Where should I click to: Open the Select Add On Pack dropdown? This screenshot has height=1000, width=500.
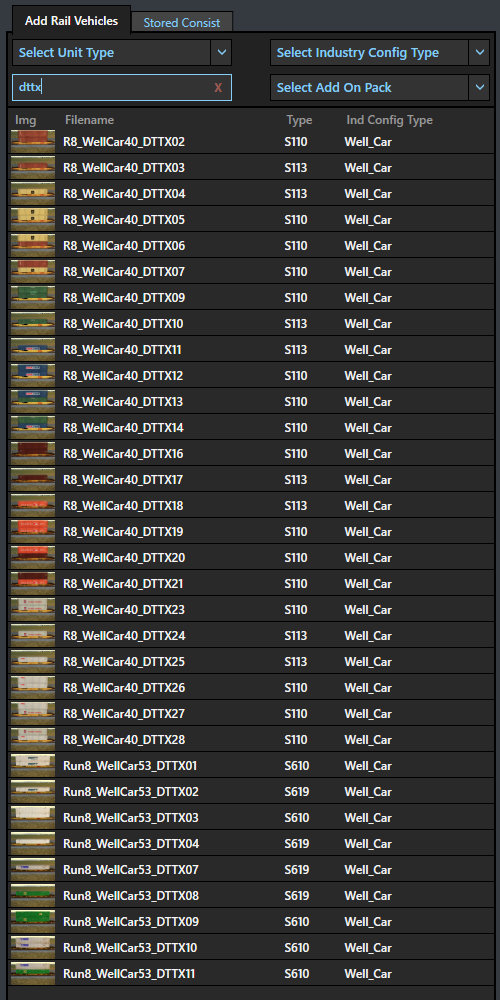379,87
